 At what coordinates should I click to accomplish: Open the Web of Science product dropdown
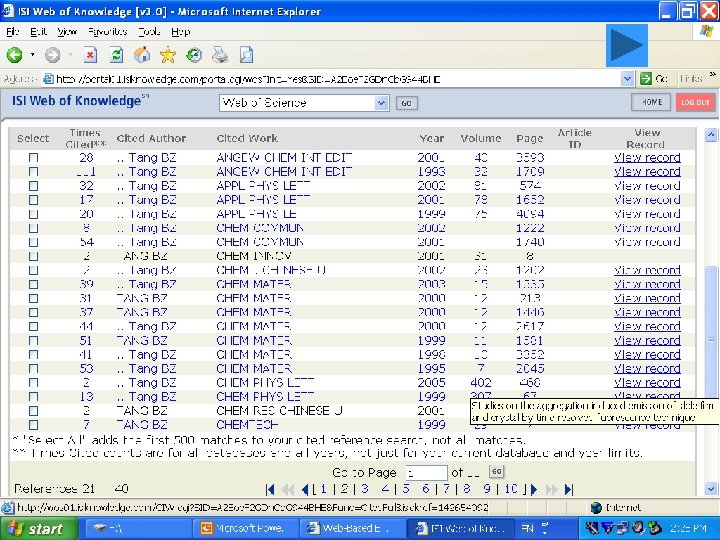click(381, 103)
